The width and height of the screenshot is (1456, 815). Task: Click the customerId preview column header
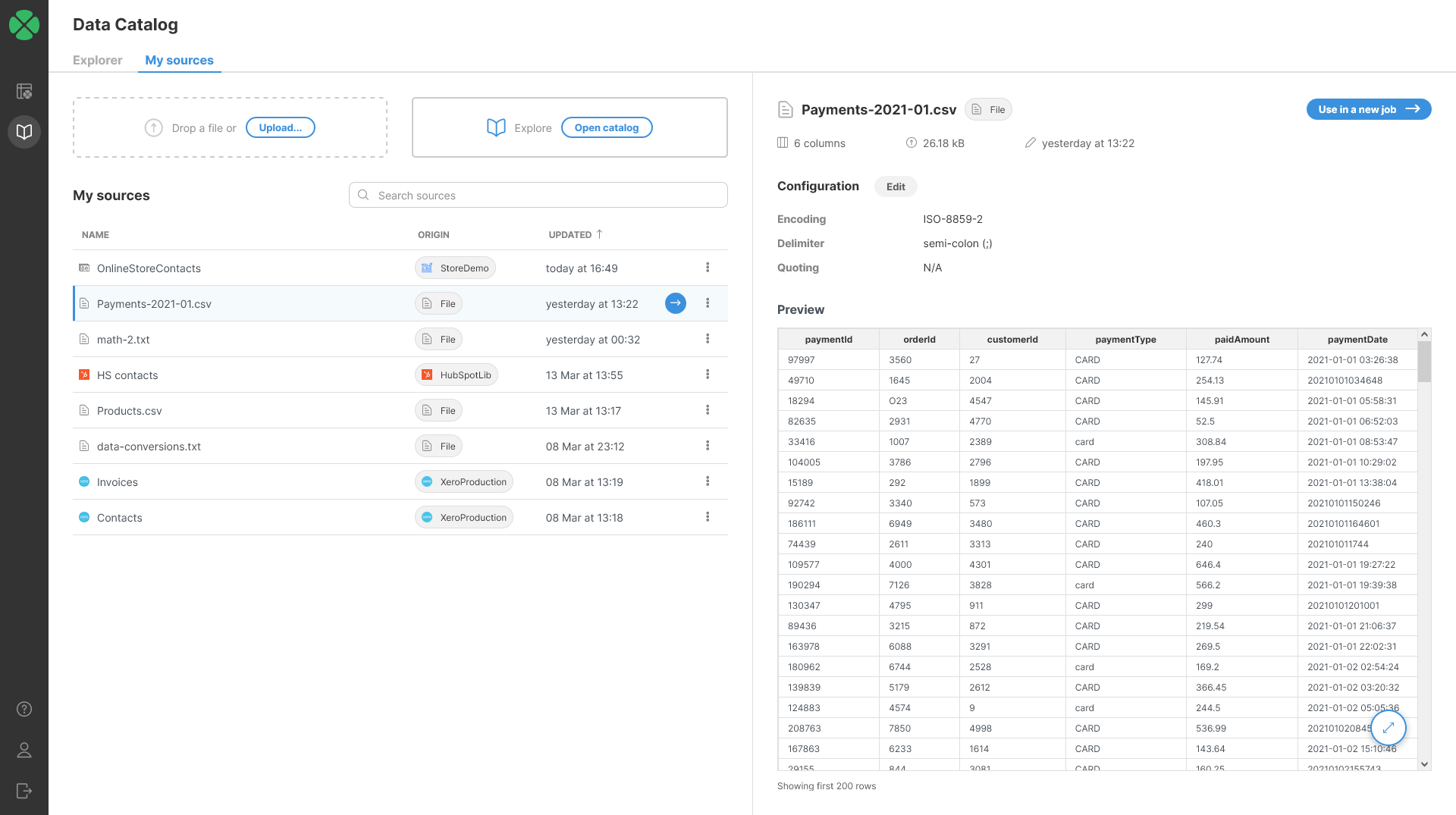pyautogui.click(x=1012, y=339)
